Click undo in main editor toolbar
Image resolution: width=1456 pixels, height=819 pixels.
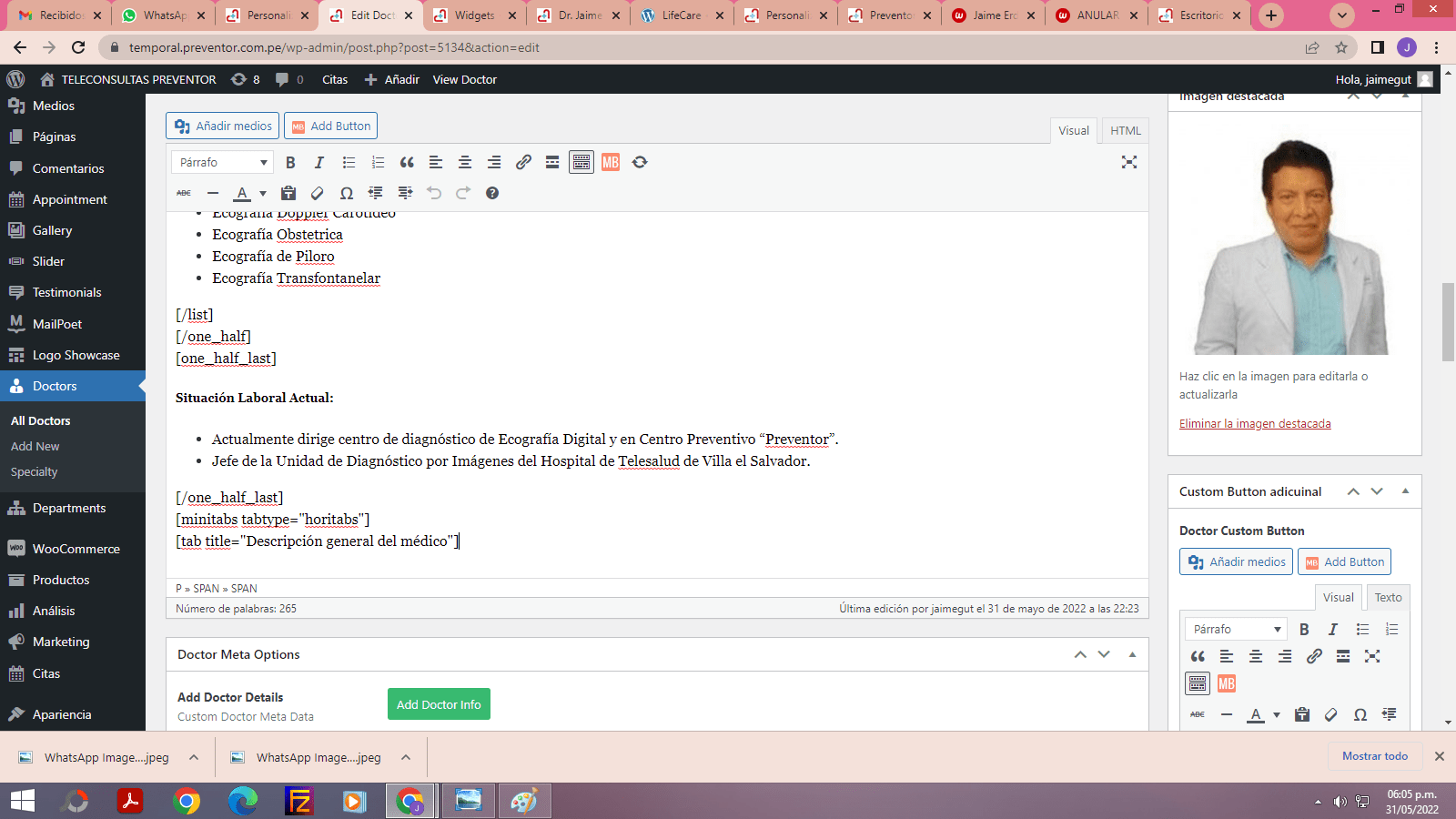434,193
